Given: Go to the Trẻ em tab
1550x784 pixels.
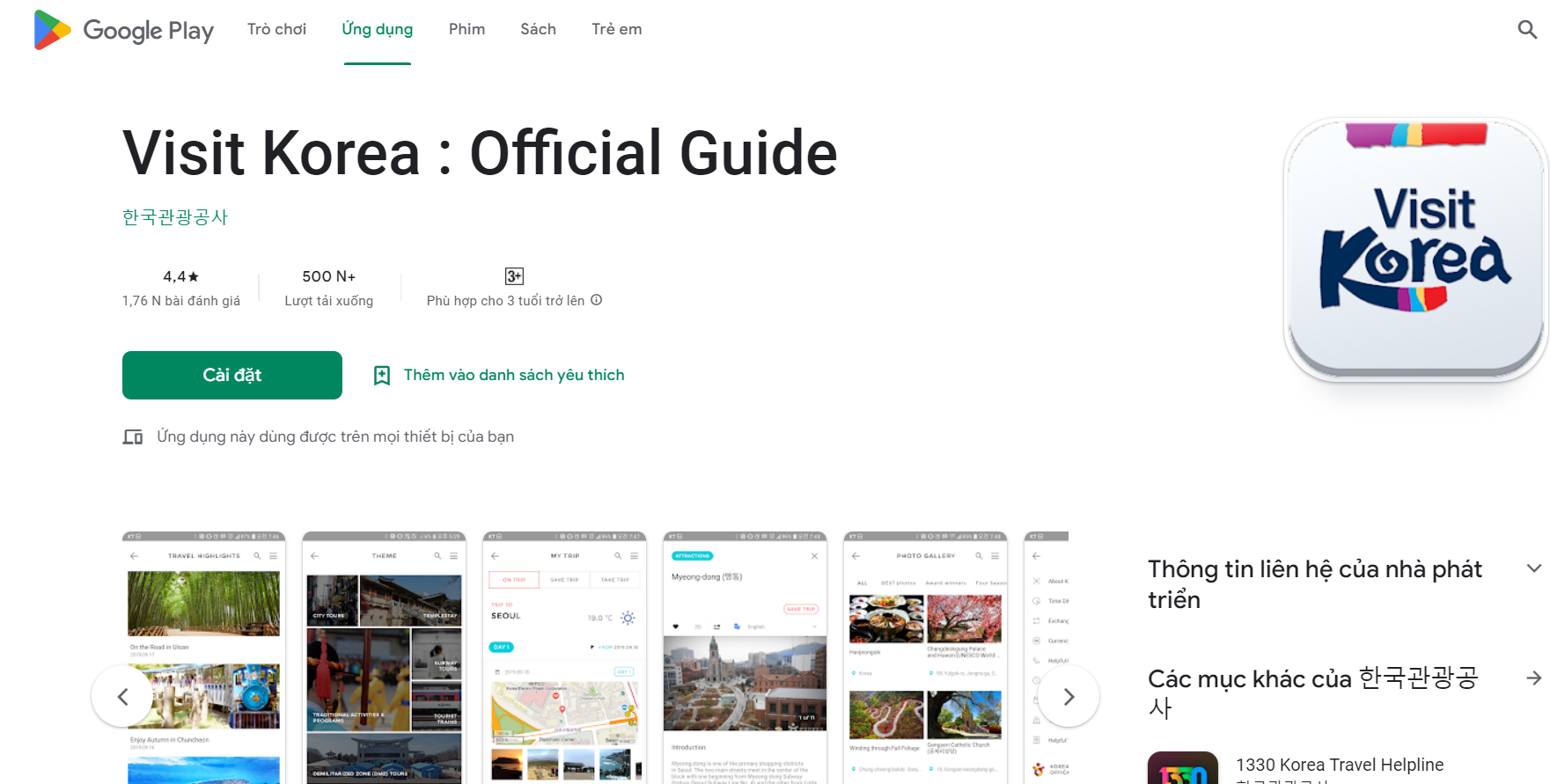Looking at the screenshot, I should coord(616,30).
